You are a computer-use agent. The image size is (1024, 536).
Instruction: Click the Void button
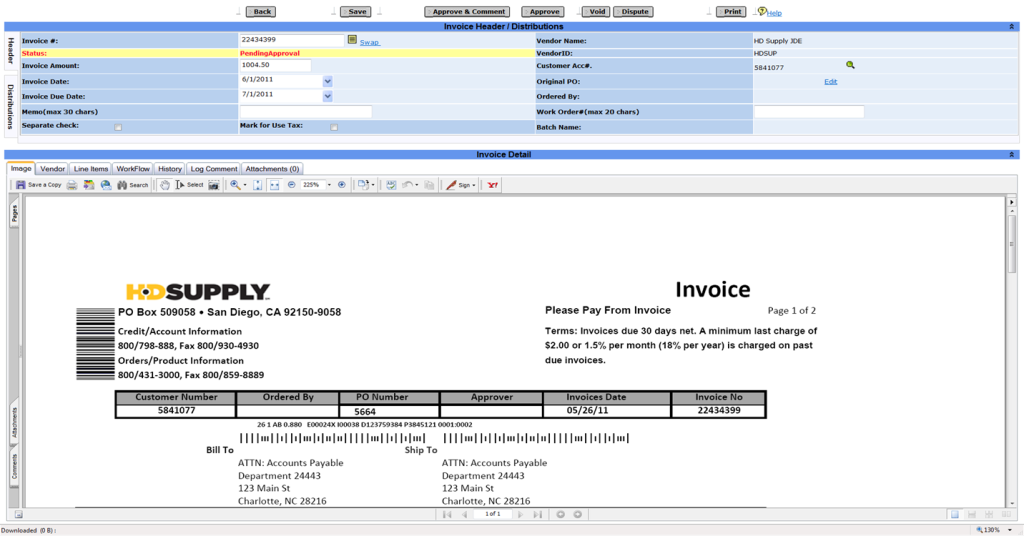[596, 12]
